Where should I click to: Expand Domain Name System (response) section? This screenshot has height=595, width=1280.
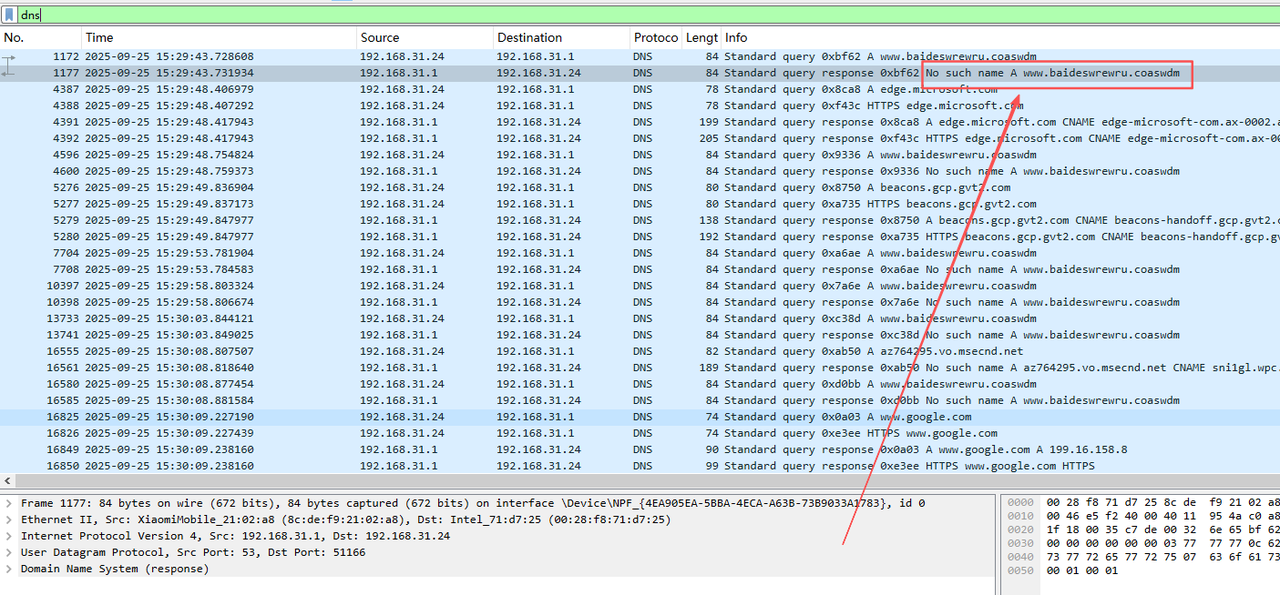pyautogui.click(x=9, y=569)
